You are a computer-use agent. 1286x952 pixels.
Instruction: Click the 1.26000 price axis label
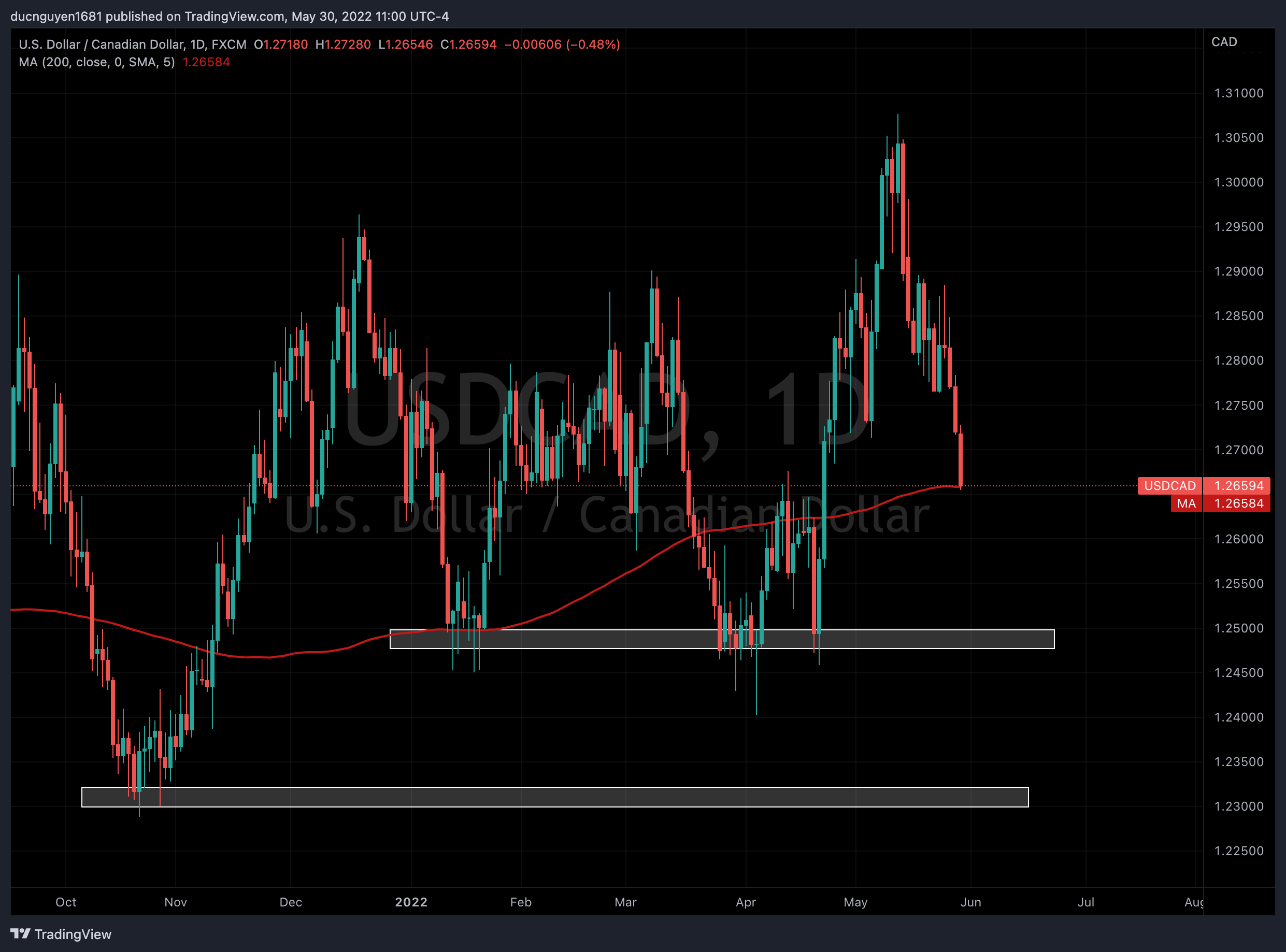tap(1239, 539)
